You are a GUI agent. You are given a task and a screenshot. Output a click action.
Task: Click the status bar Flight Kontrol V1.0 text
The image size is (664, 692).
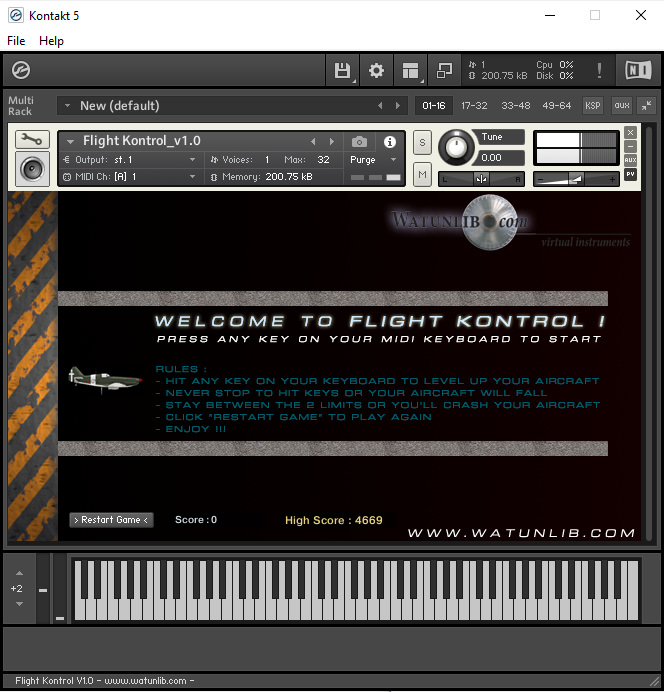(105, 681)
